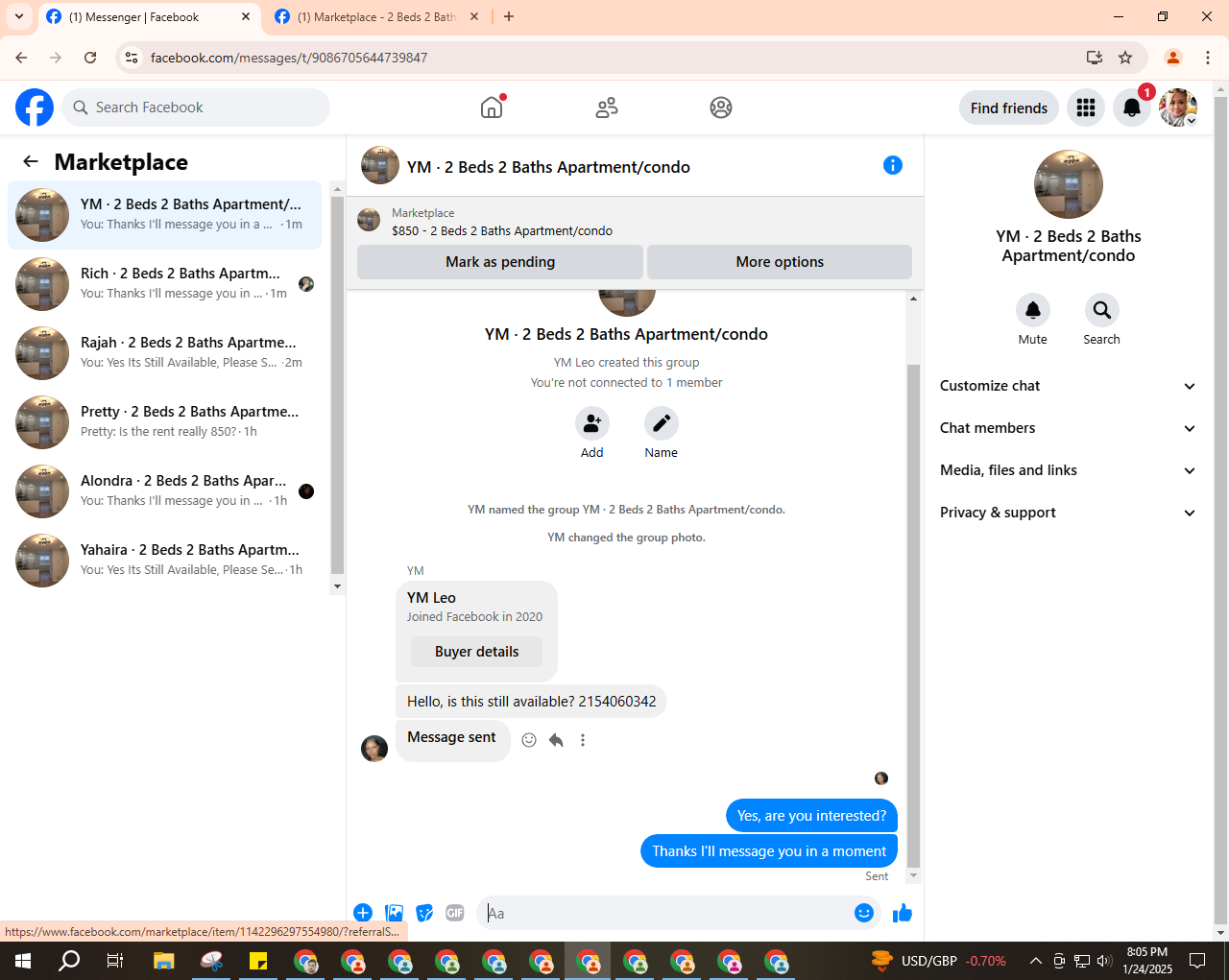Open the Yahaira conversation in chat list

point(165,561)
